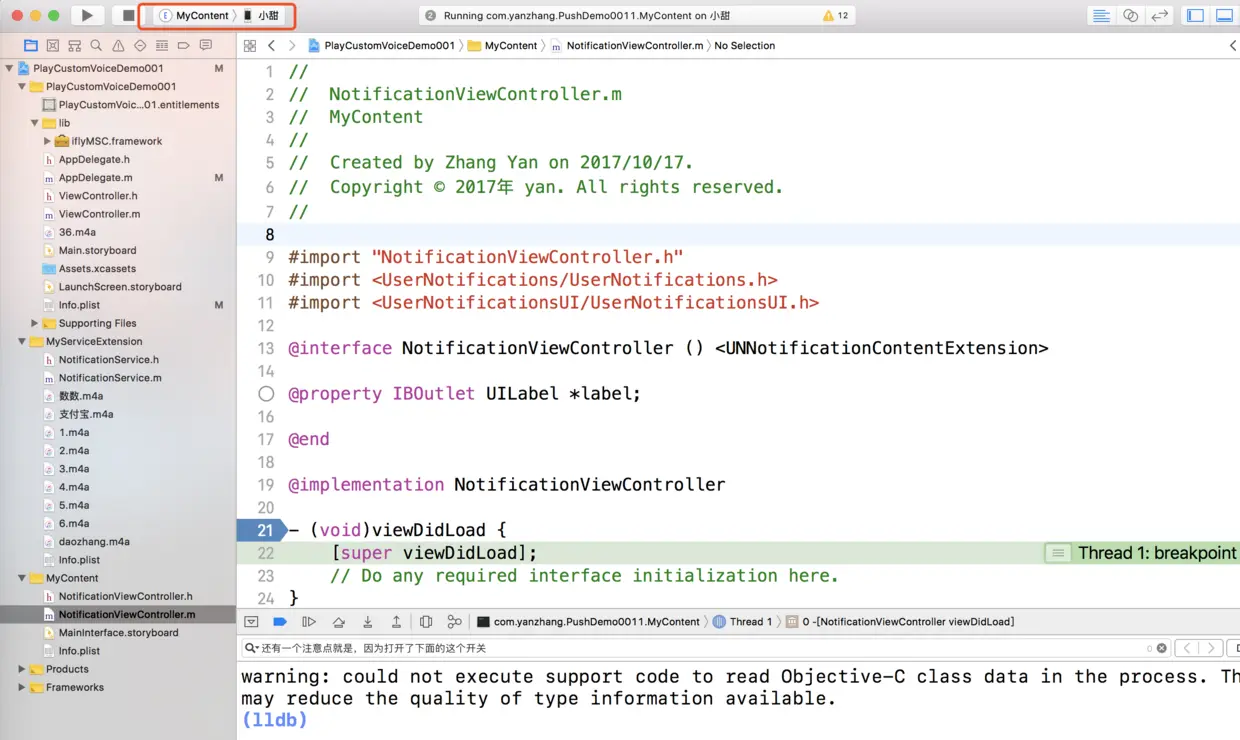Select 支付宝.m4a audio file
This screenshot has height=740, width=1240.
point(85,414)
